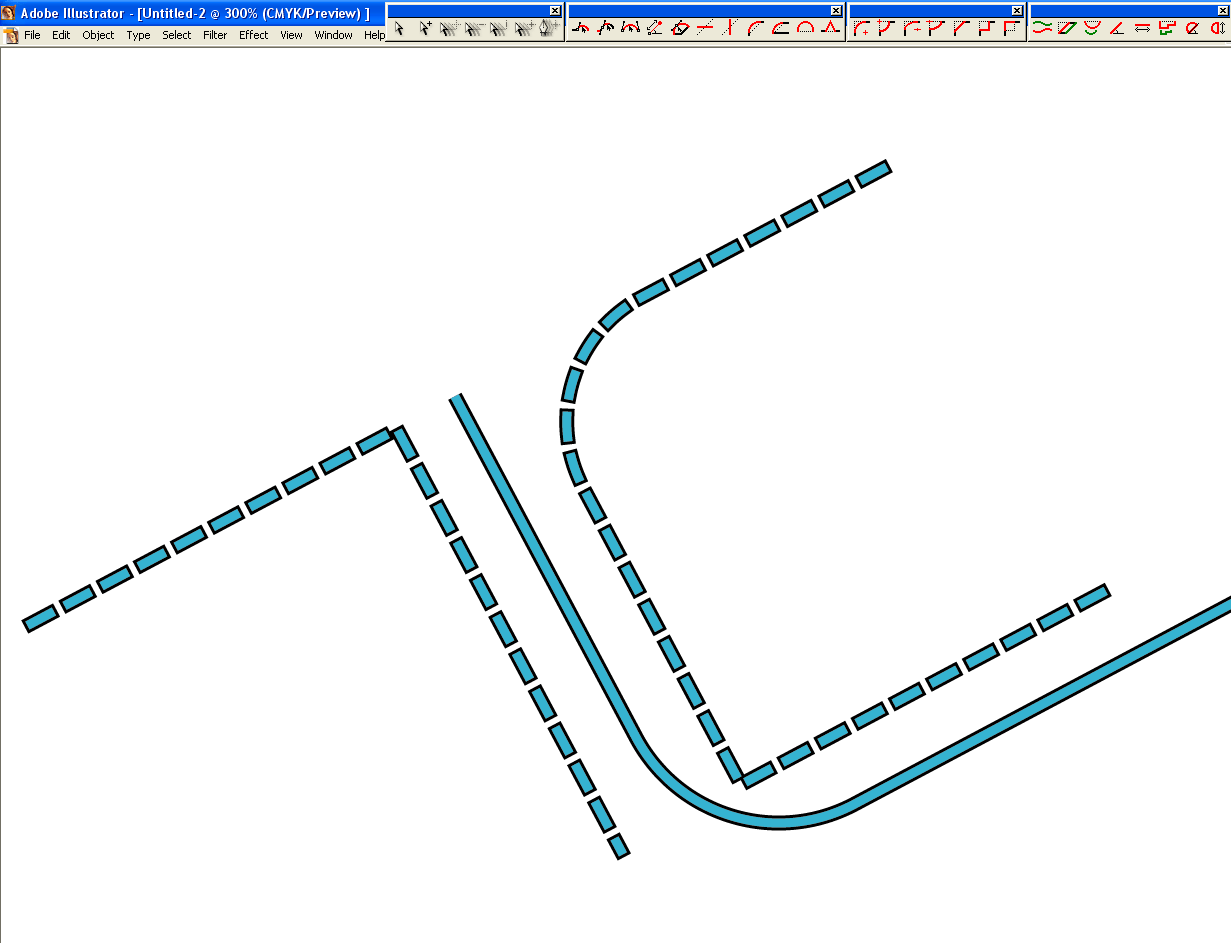Close the red-green transform tools palette
Image resolution: width=1231 pixels, height=943 pixels.
[x=1223, y=10]
